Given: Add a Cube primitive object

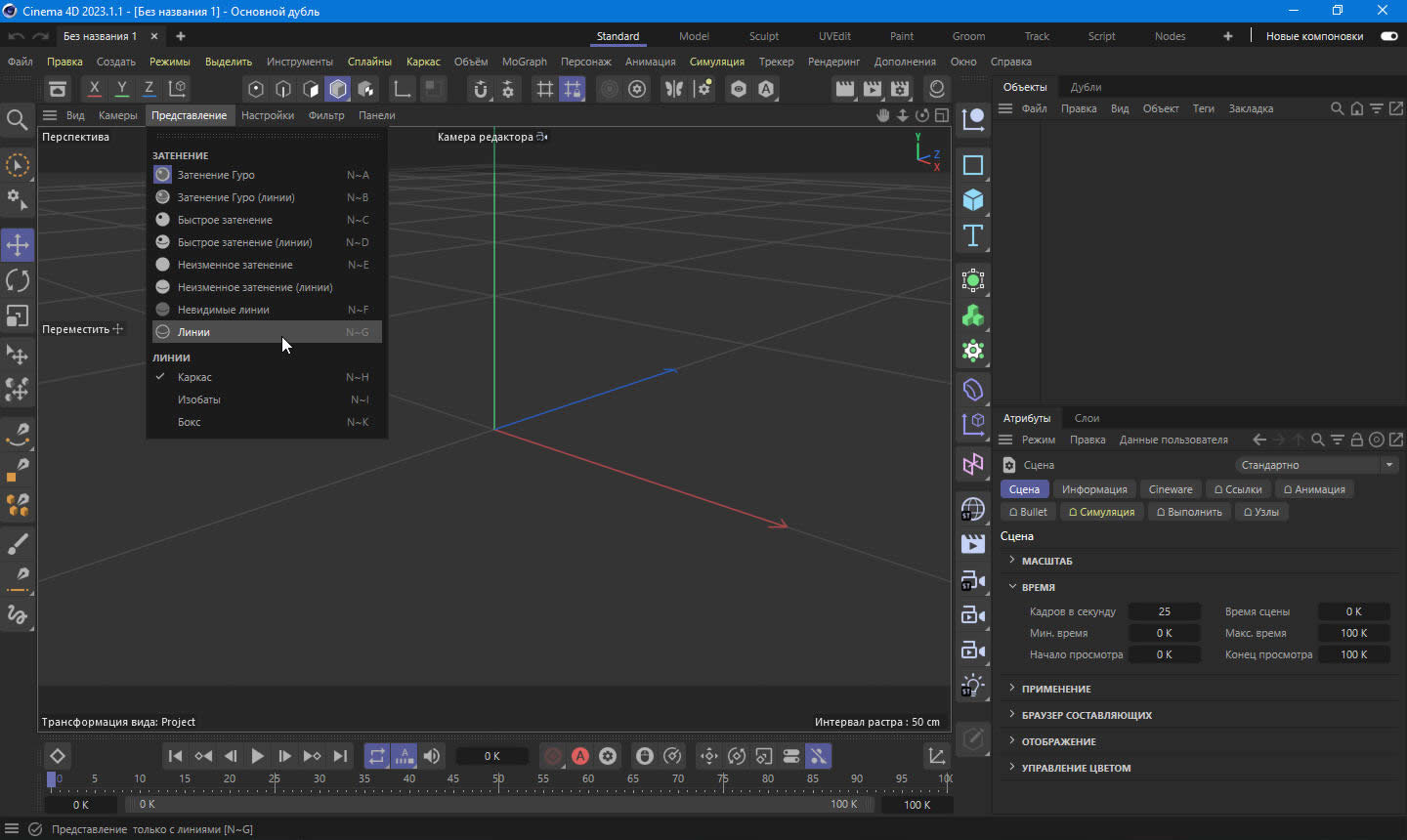Looking at the screenshot, I should 973,200.
